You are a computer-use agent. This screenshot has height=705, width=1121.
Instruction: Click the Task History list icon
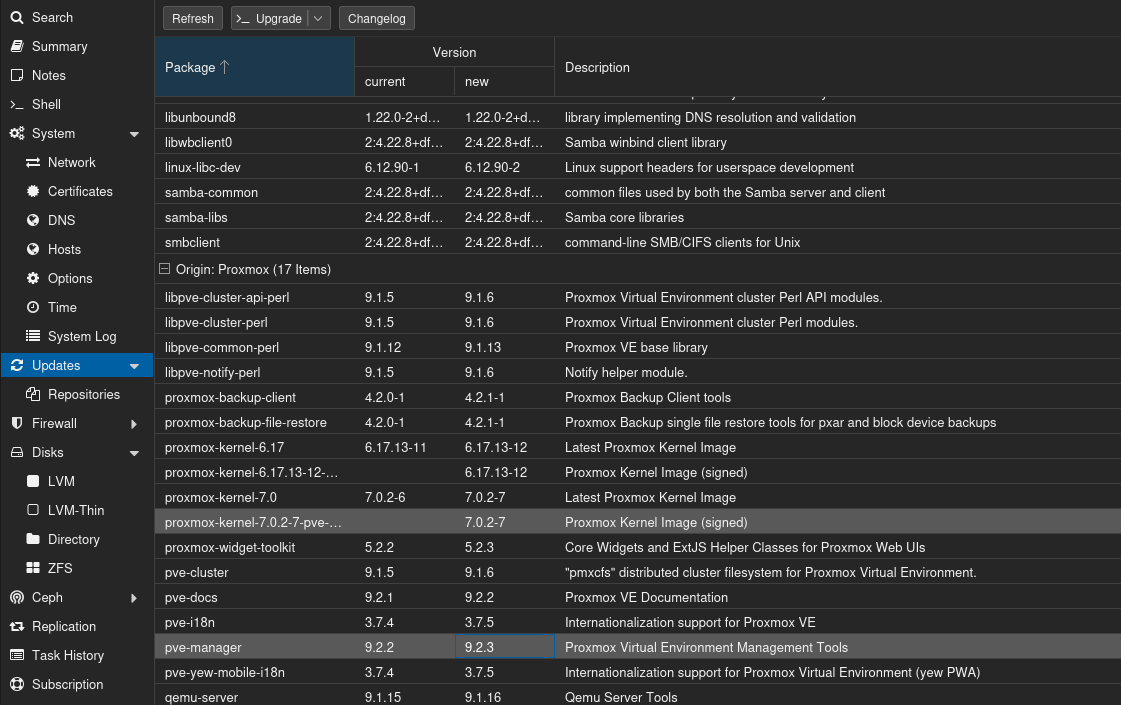(x=17, y=656)
